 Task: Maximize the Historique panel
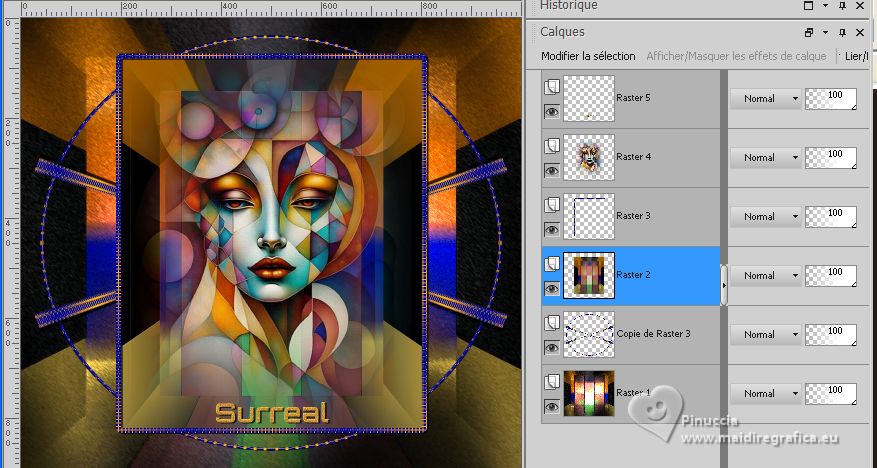point(809,6)
